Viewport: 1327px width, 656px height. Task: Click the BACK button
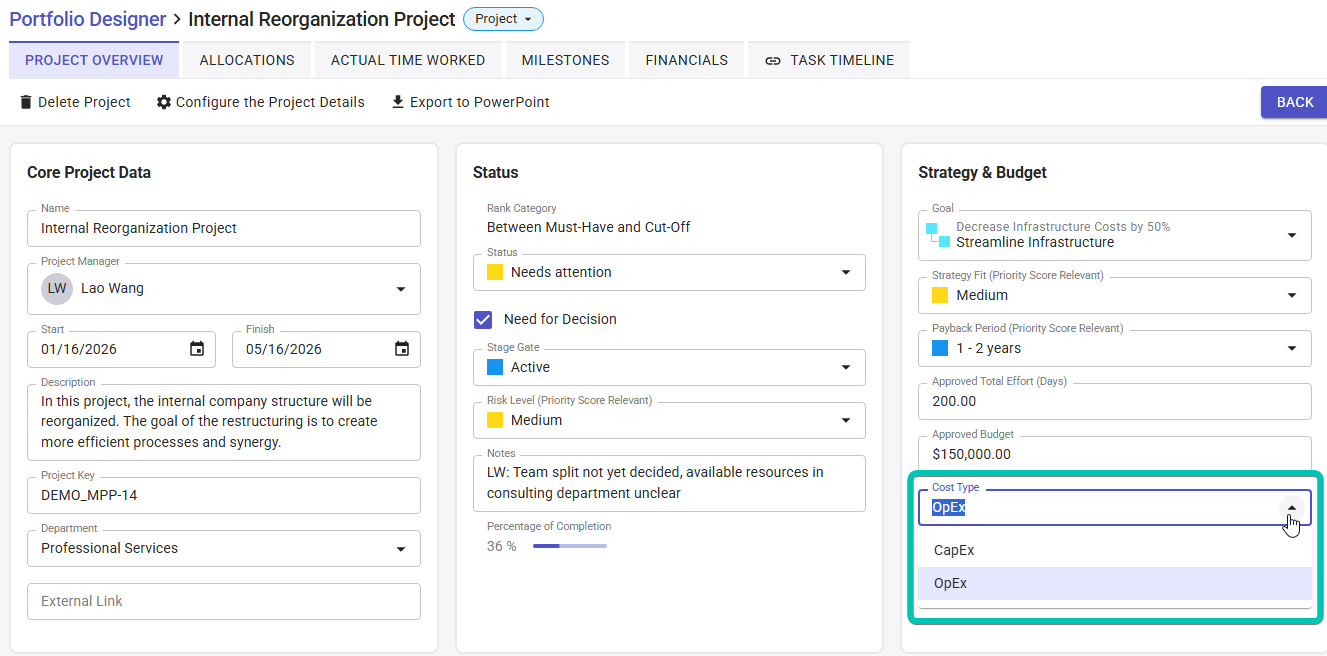[1297, 101]
